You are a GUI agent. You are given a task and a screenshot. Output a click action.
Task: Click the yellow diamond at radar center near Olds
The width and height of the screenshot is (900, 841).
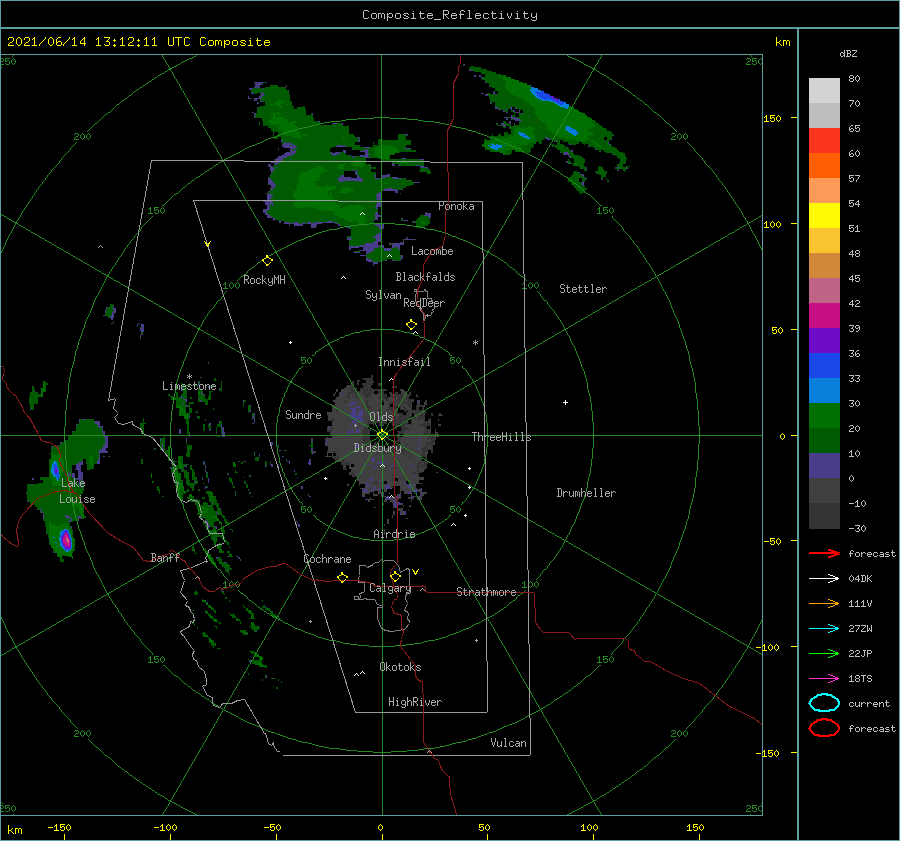coord(382,435)
